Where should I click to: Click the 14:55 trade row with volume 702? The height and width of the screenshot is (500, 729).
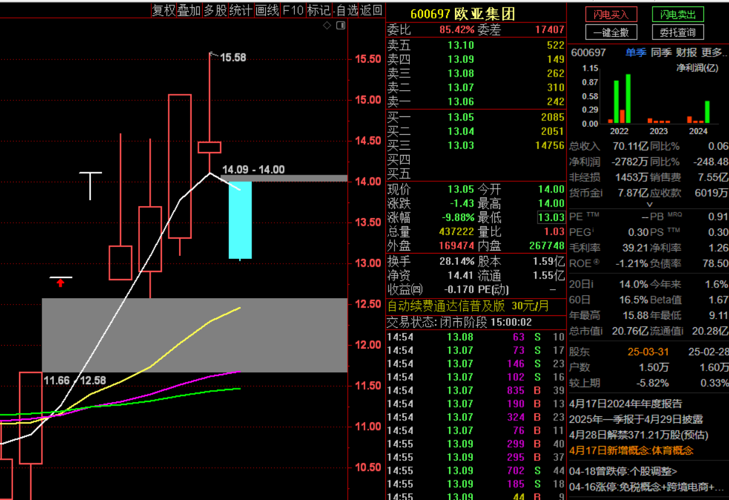476,470
